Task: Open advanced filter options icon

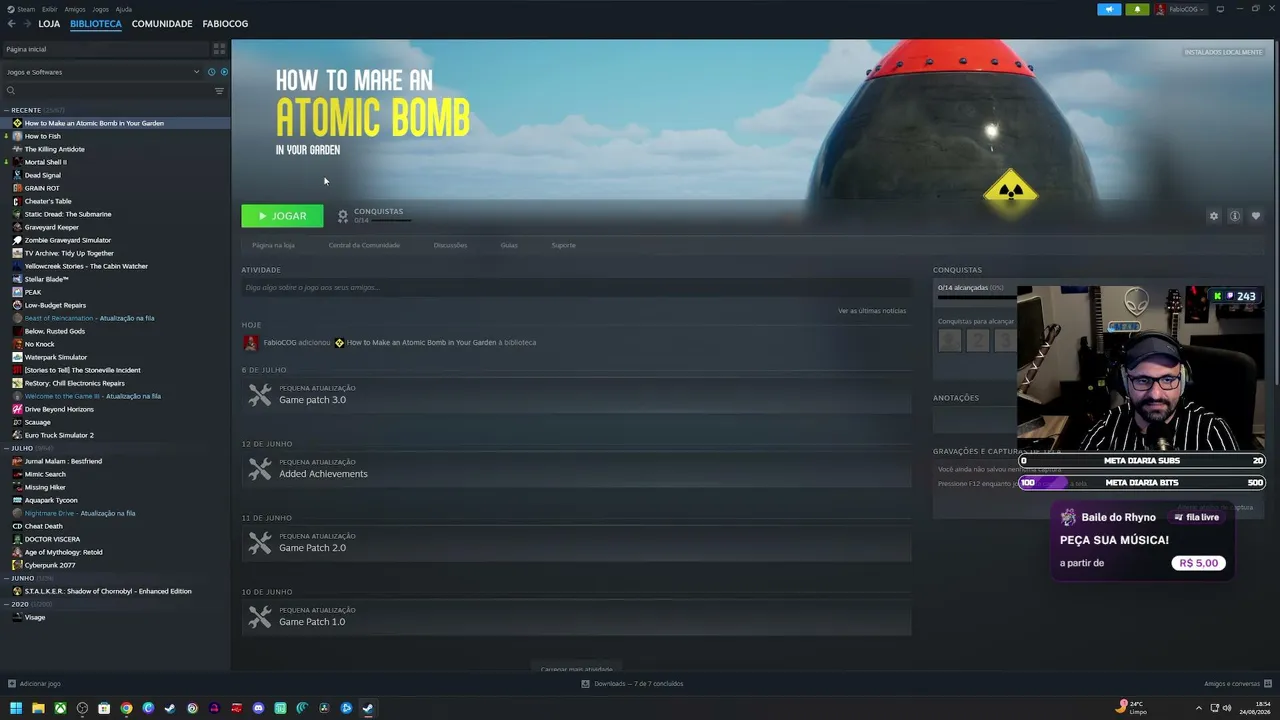Action: click(219, 91)
